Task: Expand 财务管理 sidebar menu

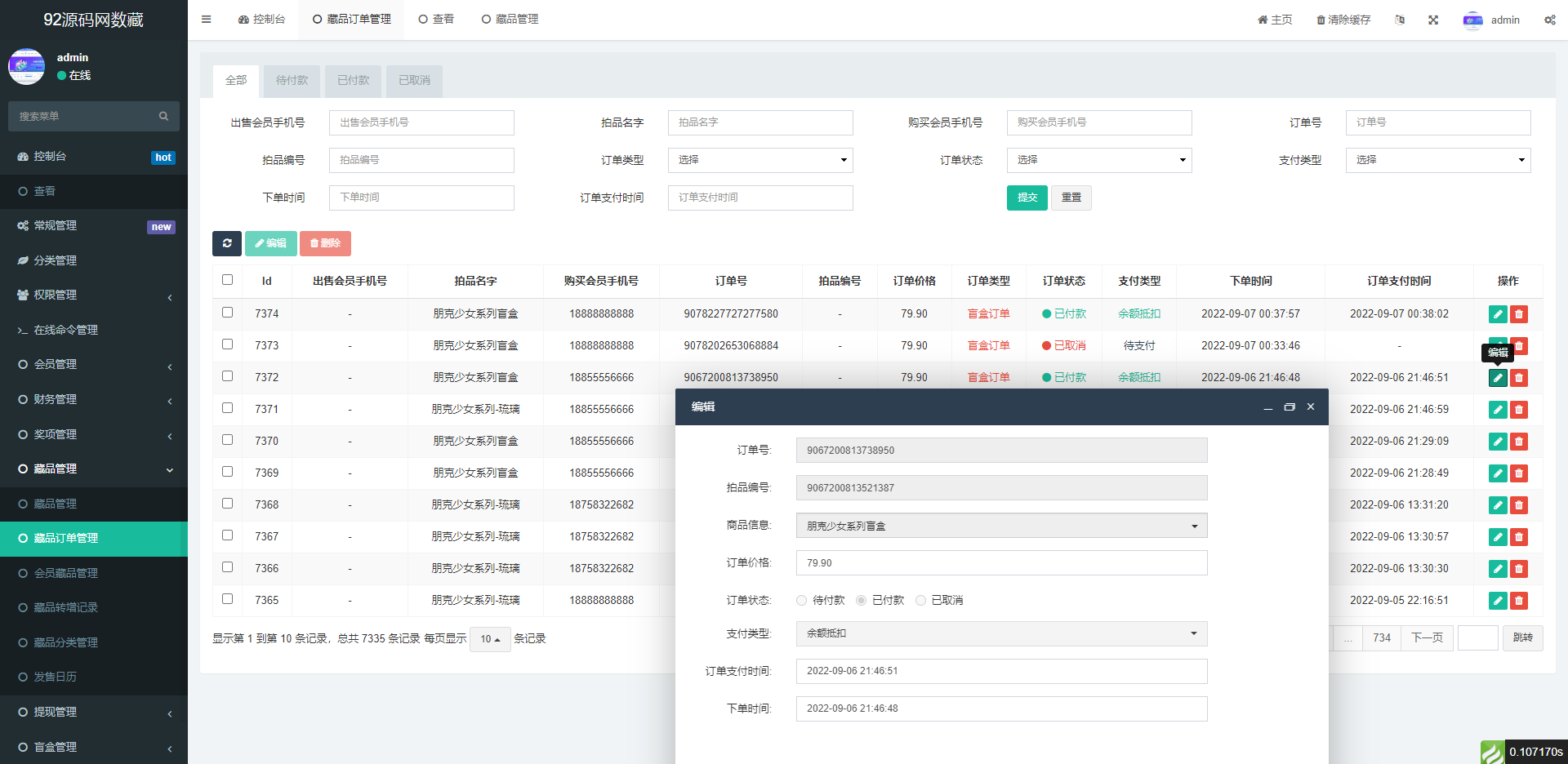Action: (94, 399)
